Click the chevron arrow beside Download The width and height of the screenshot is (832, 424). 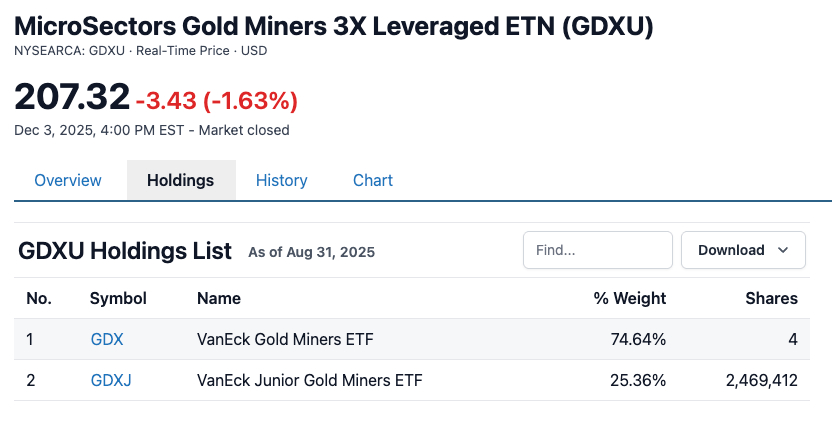tap(782, 250)
